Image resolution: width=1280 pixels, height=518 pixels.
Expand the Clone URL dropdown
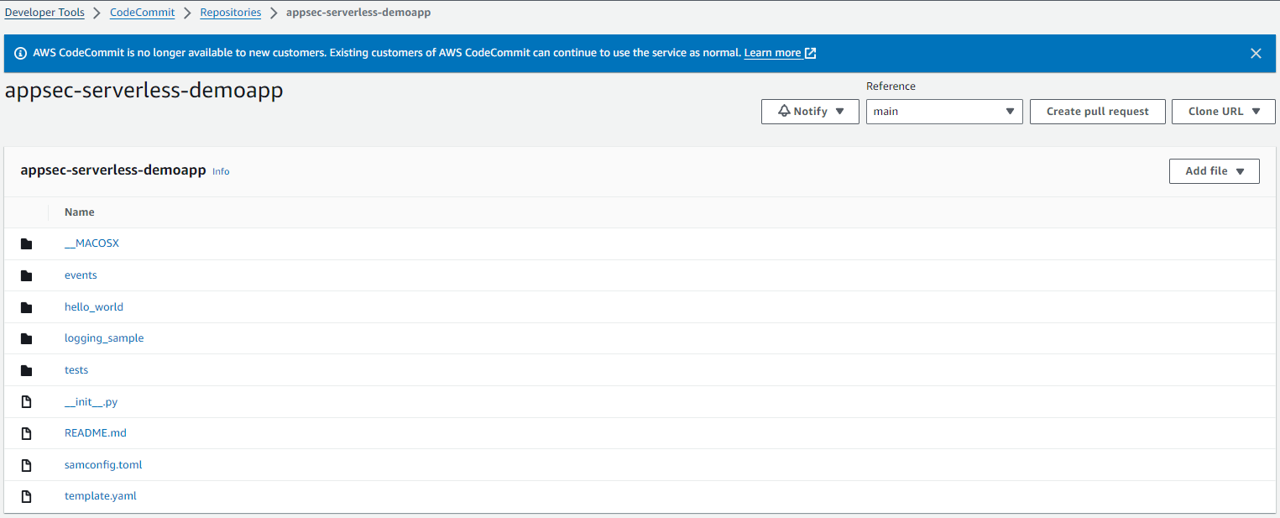coord(1224,111)
